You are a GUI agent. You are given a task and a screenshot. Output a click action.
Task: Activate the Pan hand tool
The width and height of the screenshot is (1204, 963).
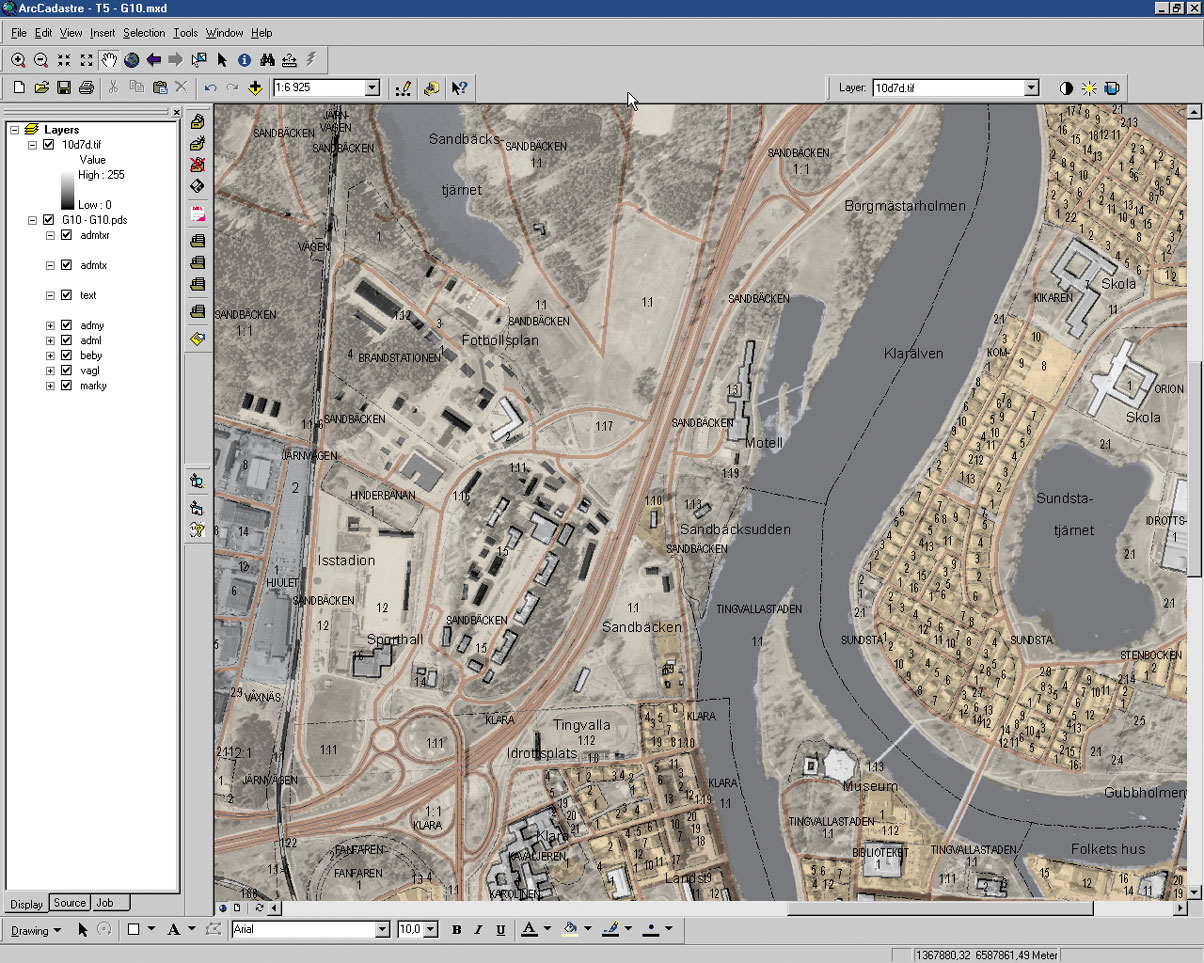108,60
